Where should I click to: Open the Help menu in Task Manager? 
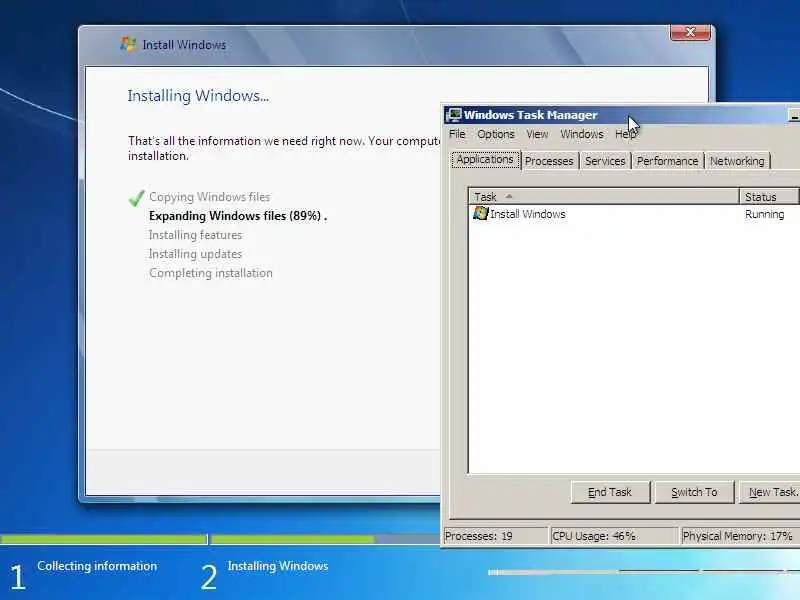click(x=626, y=134)
